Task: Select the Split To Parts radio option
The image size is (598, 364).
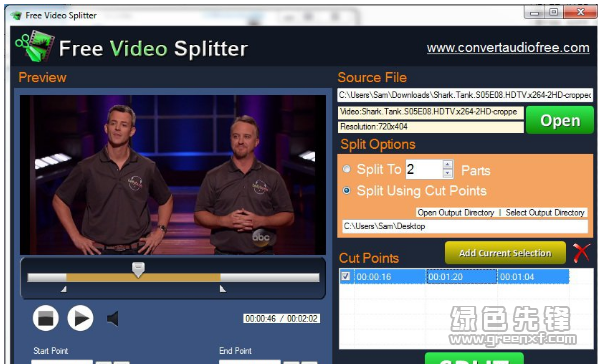Action: pyautogui.click(x=347, y=169)
